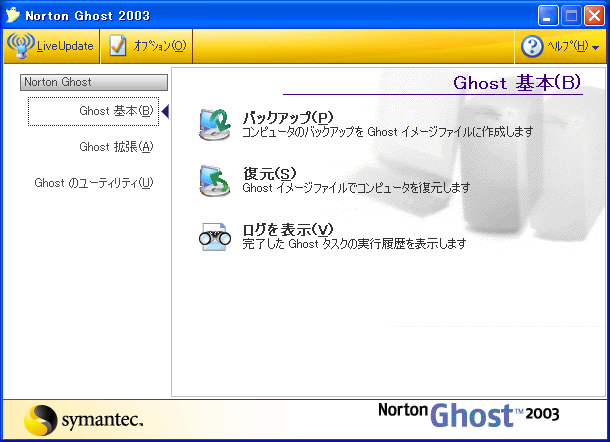Close the Norton Ghost 2003 window
The image size is (610, 442).
(x=594, y=16)
